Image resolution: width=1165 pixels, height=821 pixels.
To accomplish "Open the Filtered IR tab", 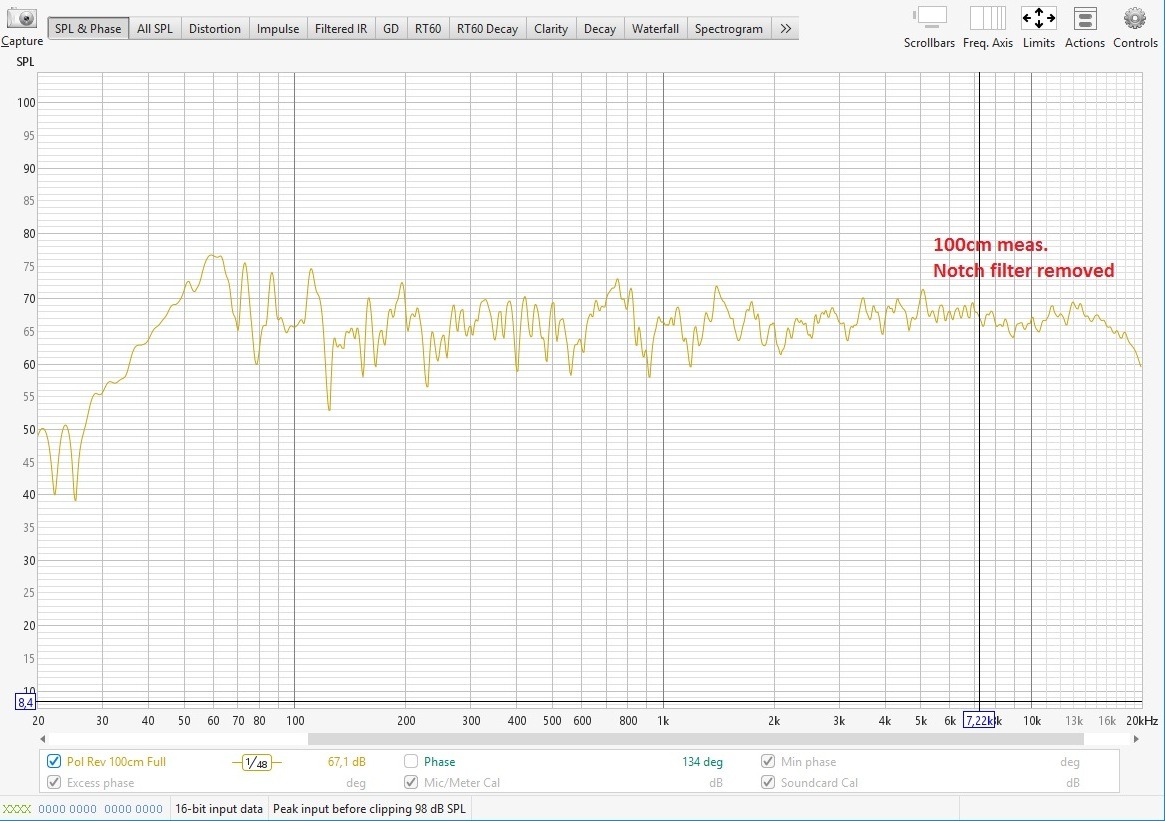I will [341, 28].
